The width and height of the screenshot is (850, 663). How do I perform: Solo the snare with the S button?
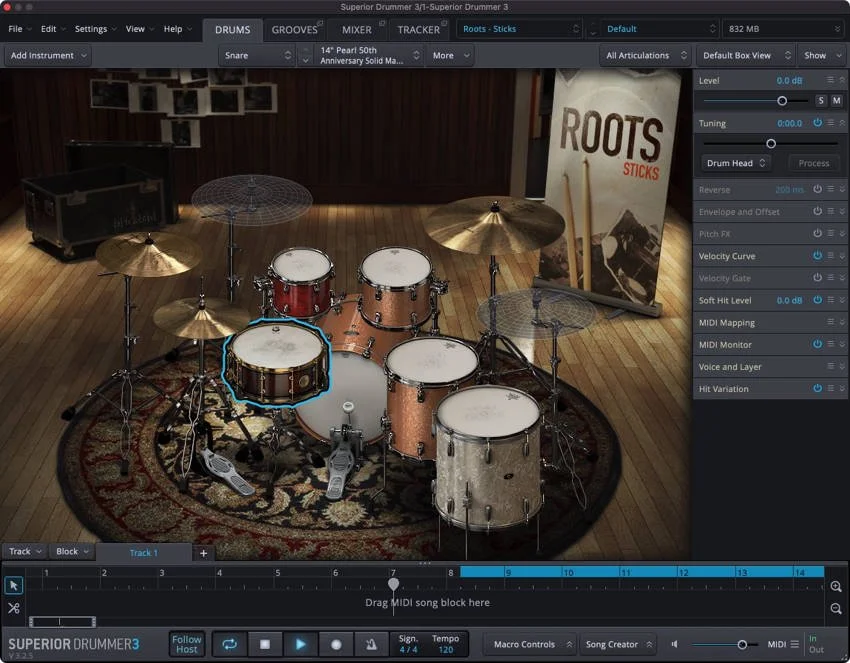coord(821,100)
